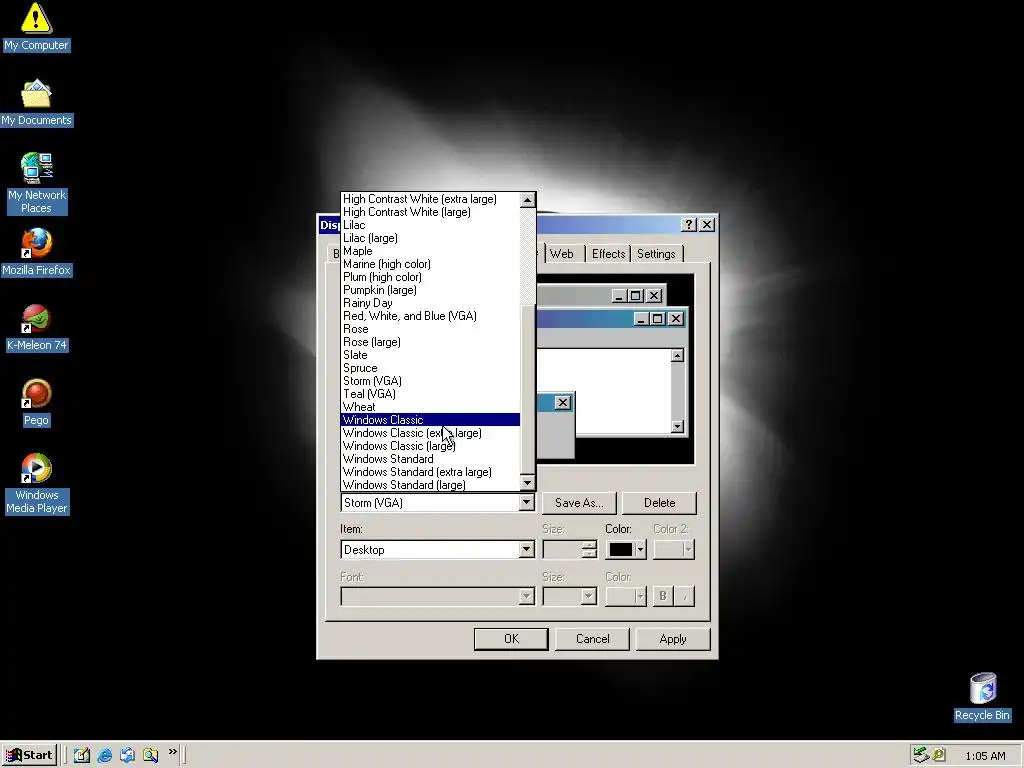Choose Red, White, and Blue (VGA) scheme
Image resolution: width=1024 pixels, height=768 pixels.
[x=430, y=315]
